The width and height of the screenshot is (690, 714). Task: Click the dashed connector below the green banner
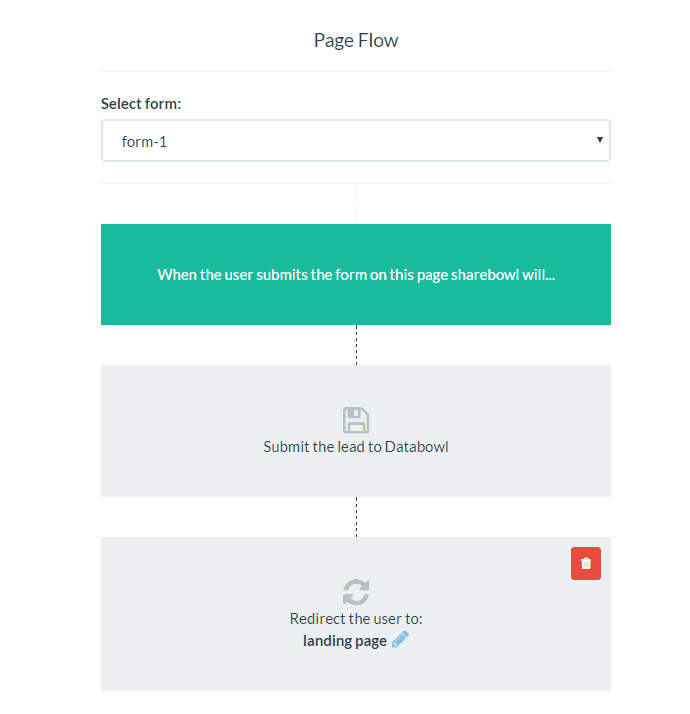pos(356,345)
